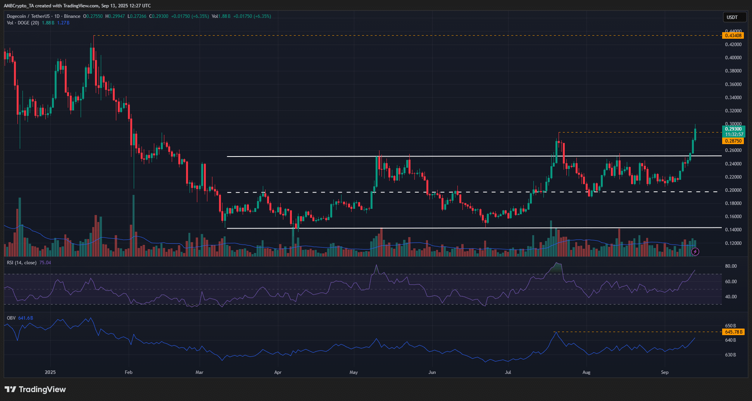Click the 0.20000 price scale label
Viewport: 752px width, 401px height.
733,190
